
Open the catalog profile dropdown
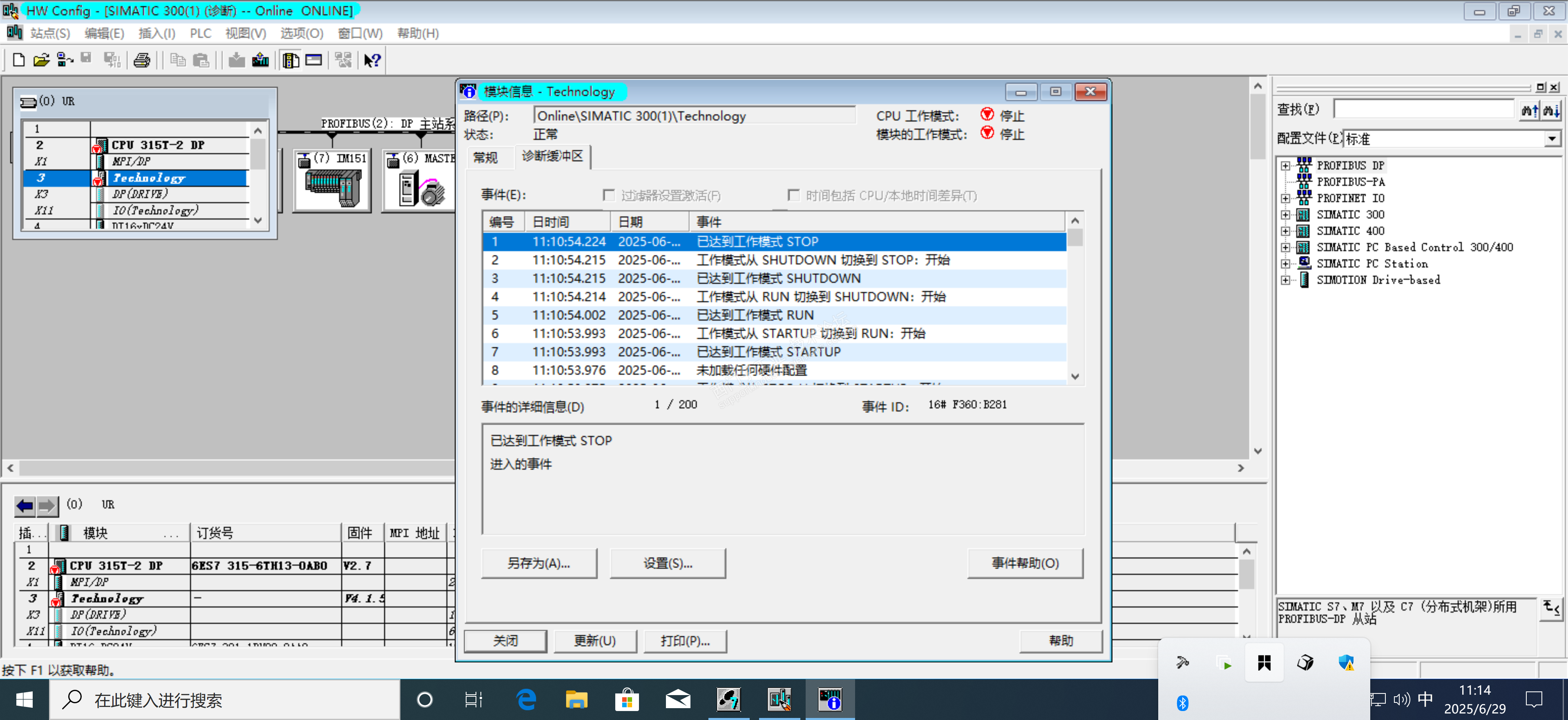click(1552, 139)
